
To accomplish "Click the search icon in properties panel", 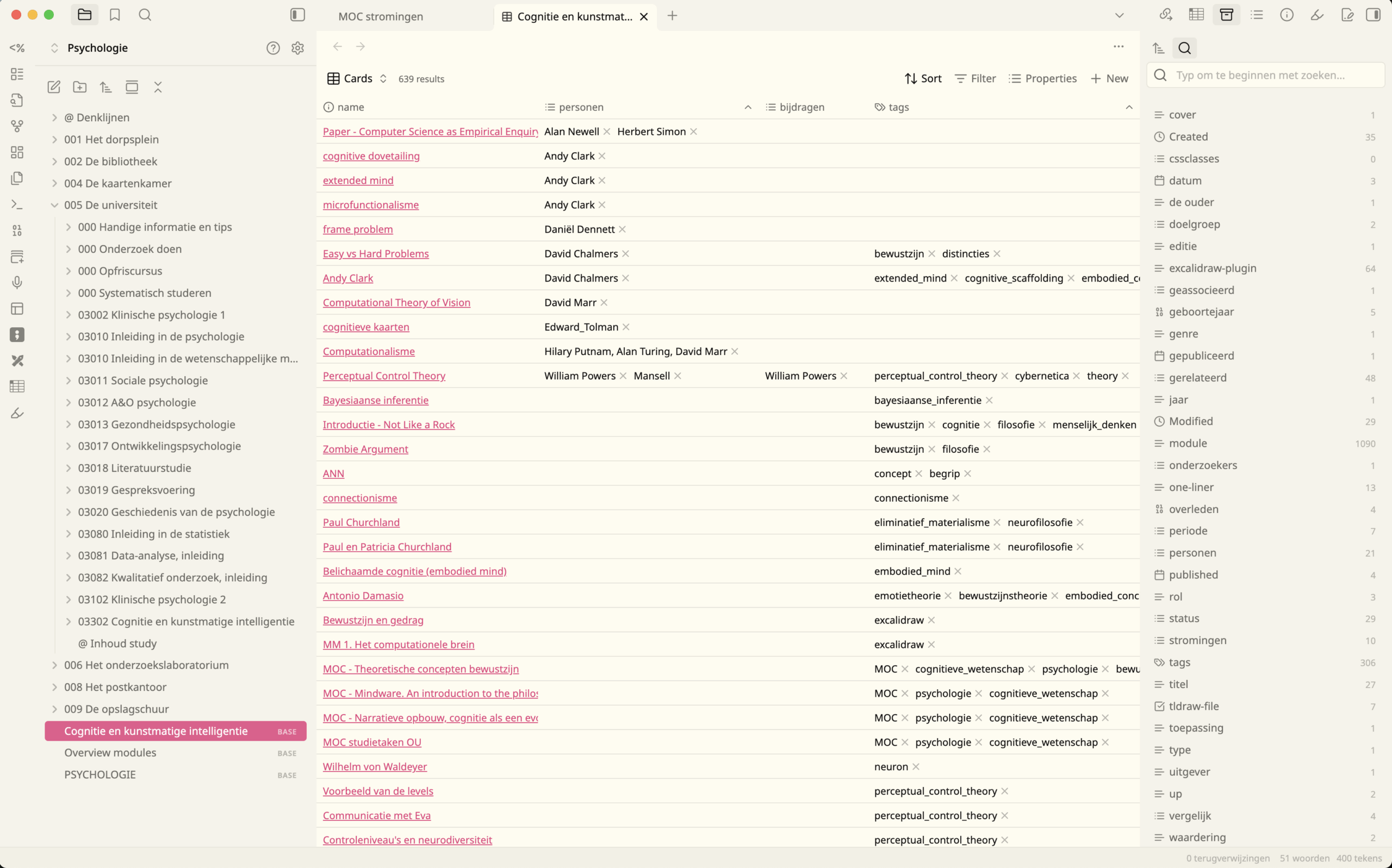I will [1185, 48].
